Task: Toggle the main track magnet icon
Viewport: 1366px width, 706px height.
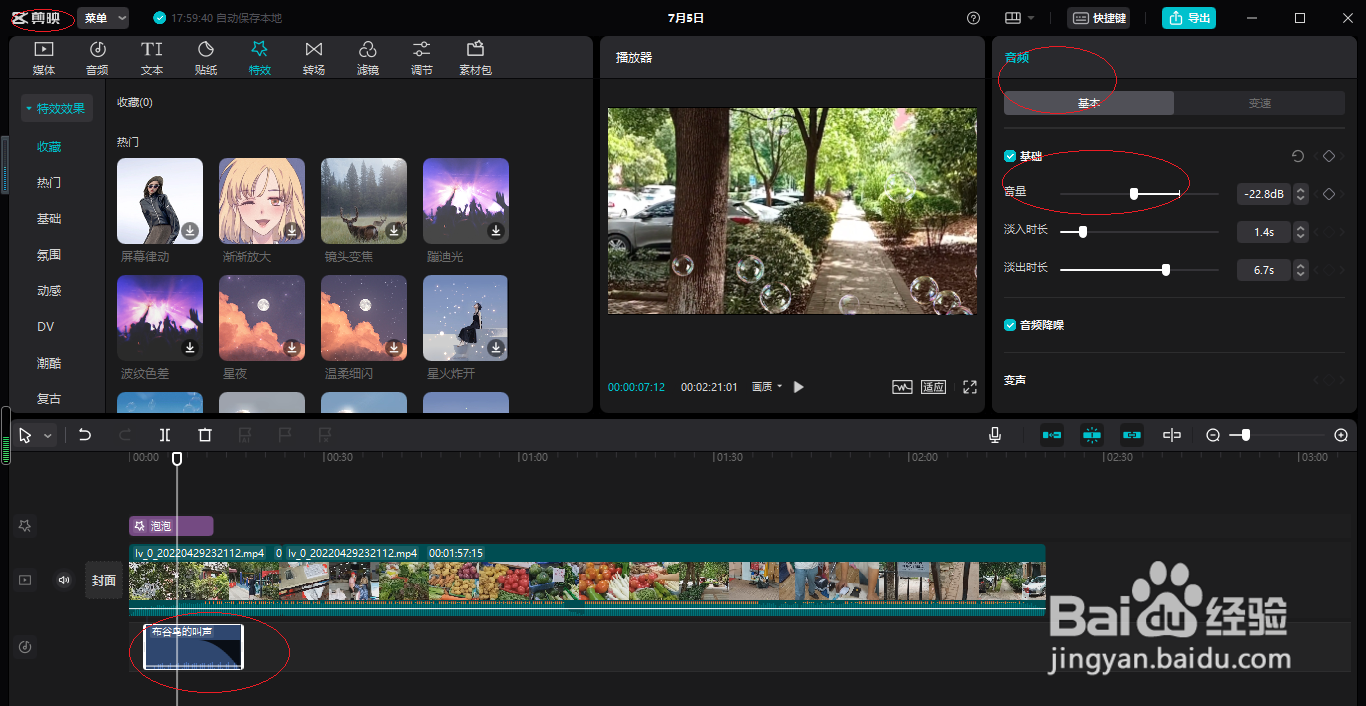Action: 1052,435
